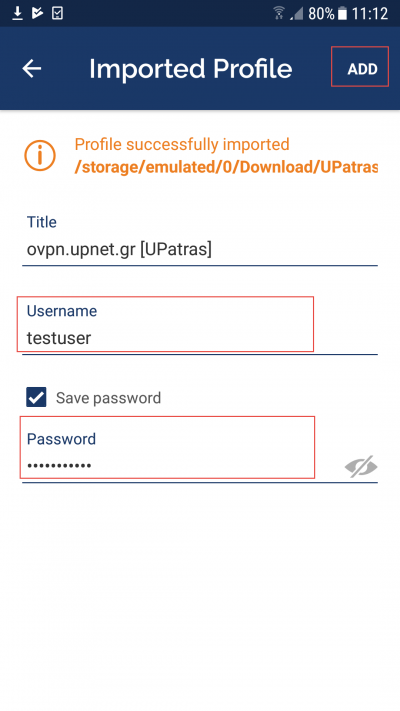Tap the Save password label text
The width and height of the screenshot is (400, 711).
[x=108, y=398]
